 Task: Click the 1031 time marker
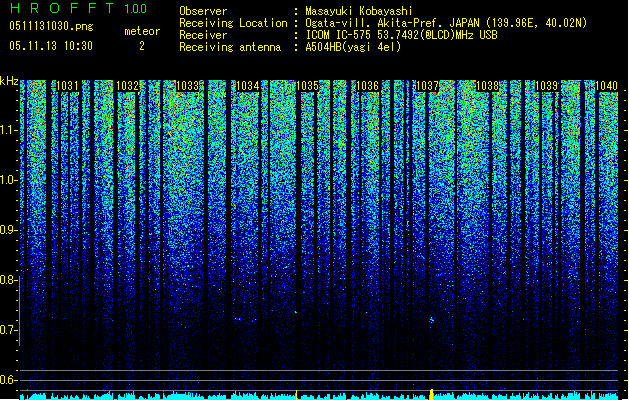point(67,86)
